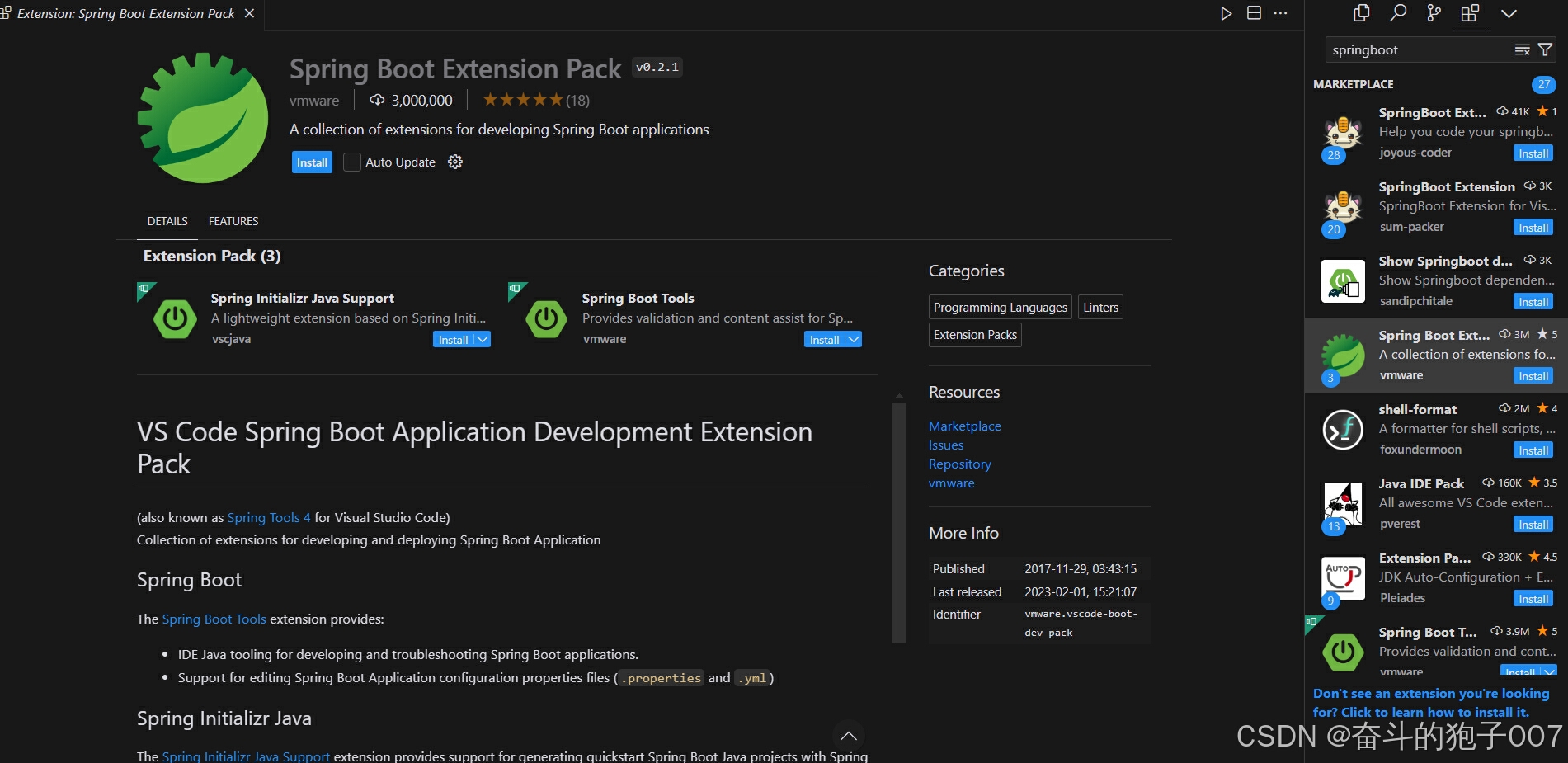Click the scroll-to-top arrow button
Screen dimensions: 1568x763
[x=848, y=736]
